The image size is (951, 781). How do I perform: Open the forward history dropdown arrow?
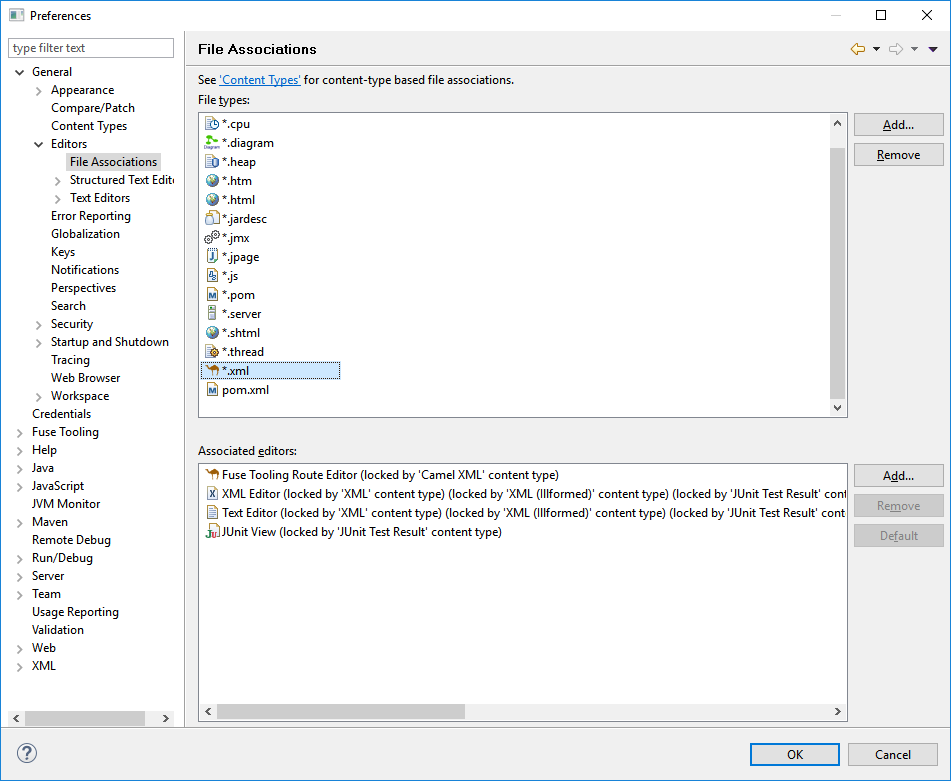coord(915,49)
